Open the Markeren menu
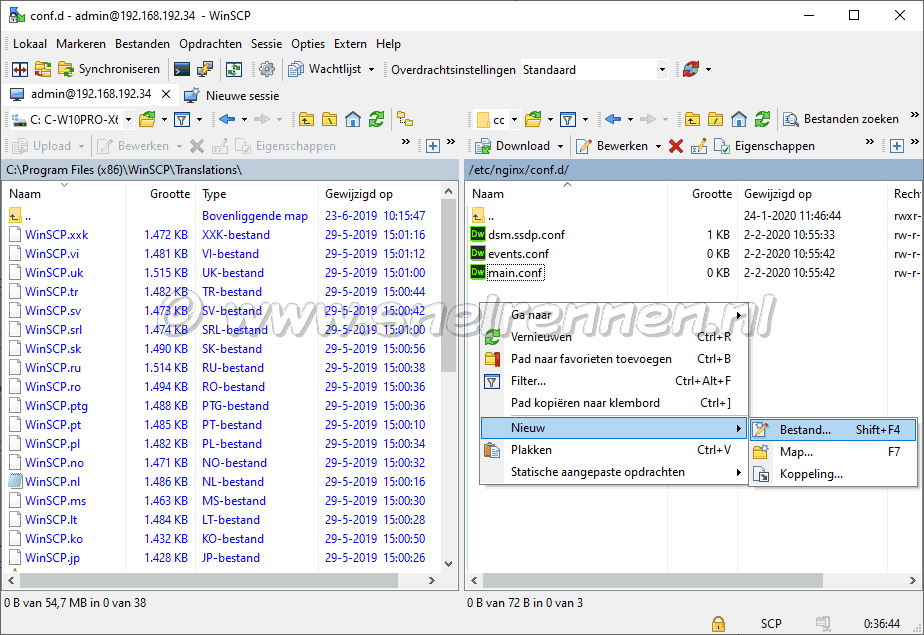The image size is (924, 635). pyautogui.click(x=81, y=44)
